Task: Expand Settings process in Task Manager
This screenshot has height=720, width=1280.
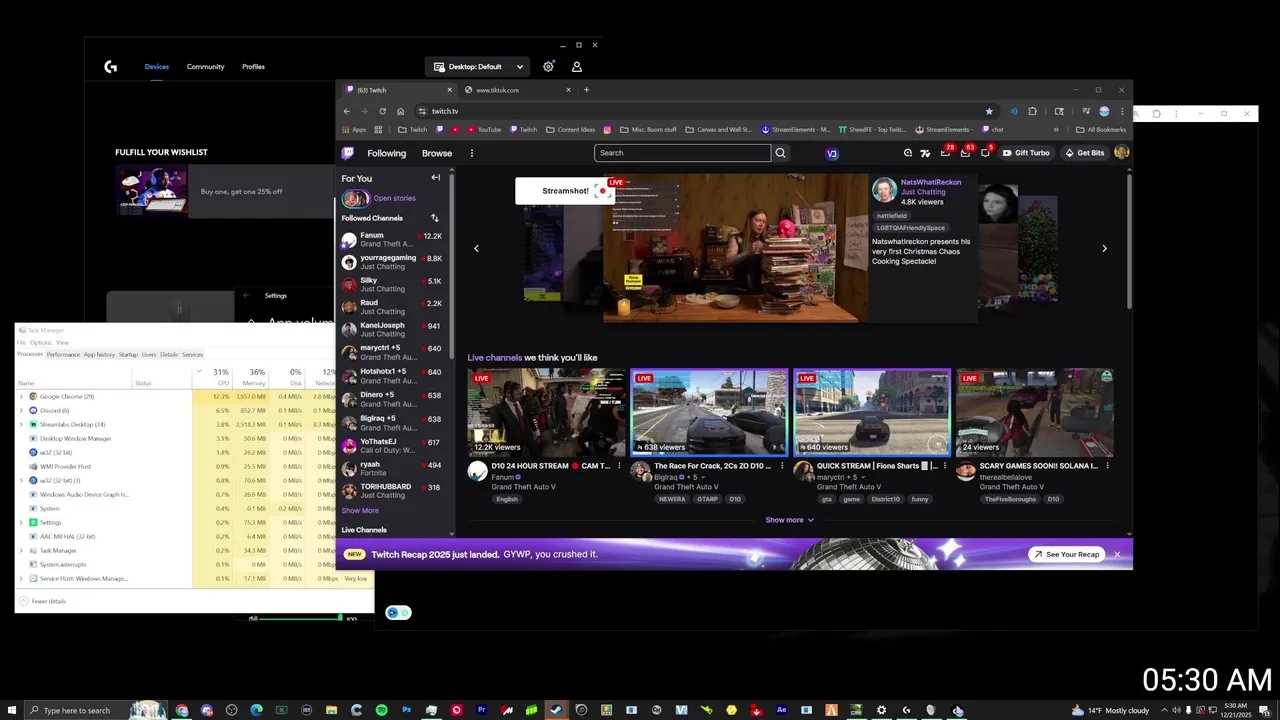Action: 21,522
